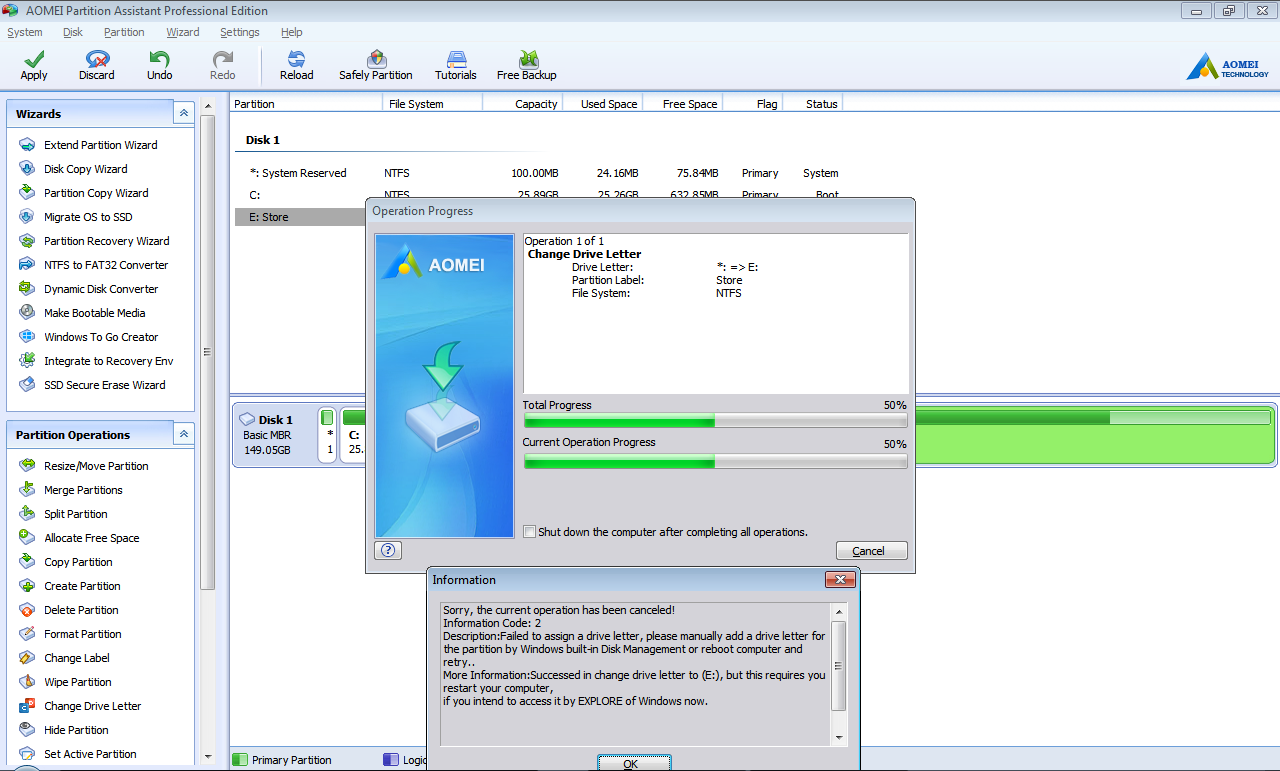Open the Partition menu
Viewport: 1280px width, 771px height.
pos(124,32)
